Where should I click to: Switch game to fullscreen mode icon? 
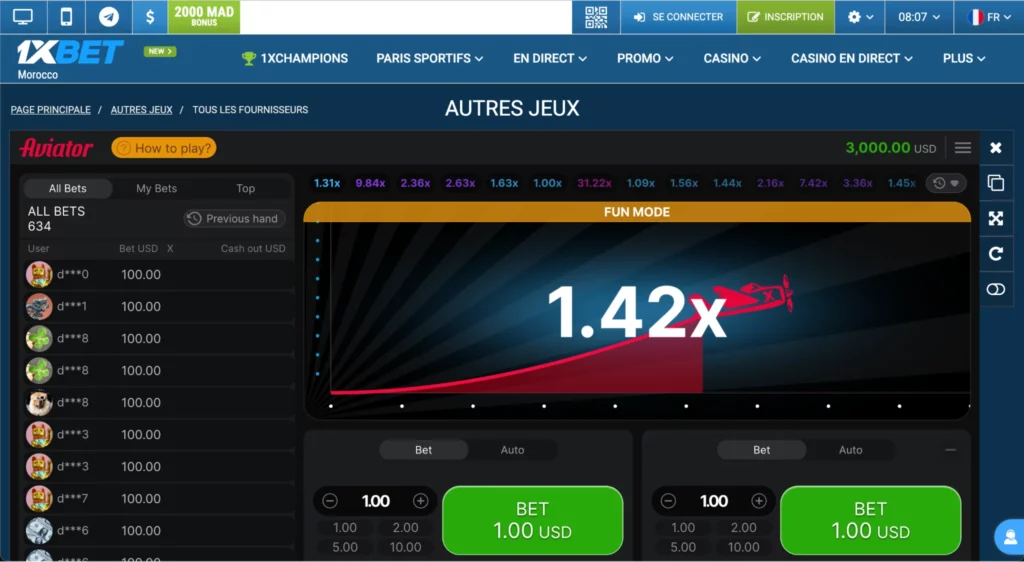click(995, 219)
